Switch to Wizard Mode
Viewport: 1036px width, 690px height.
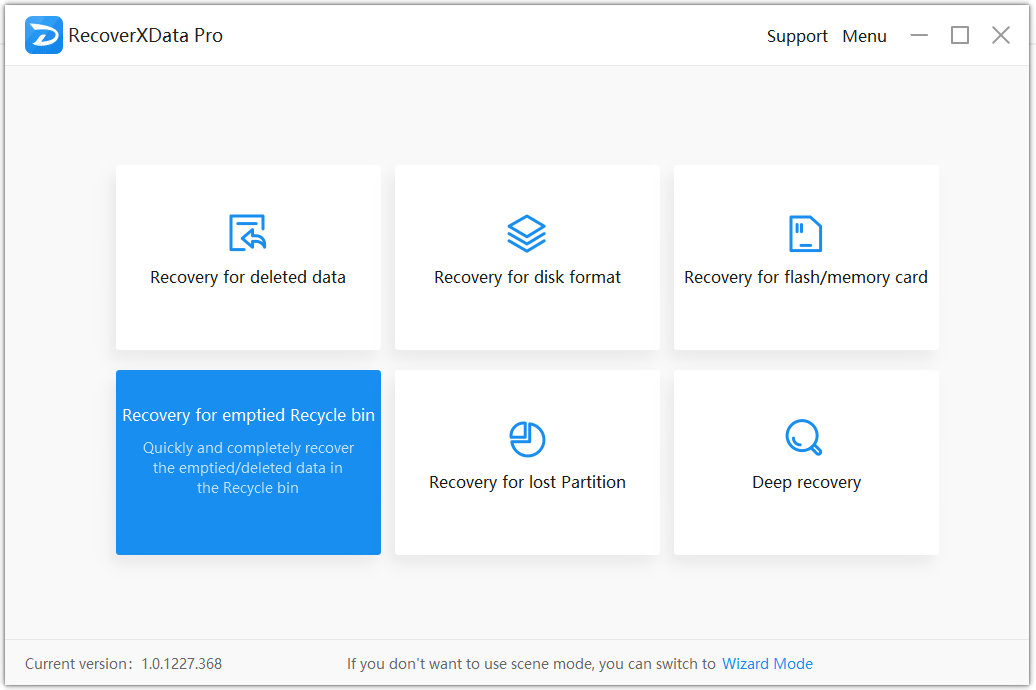[767, 663]
